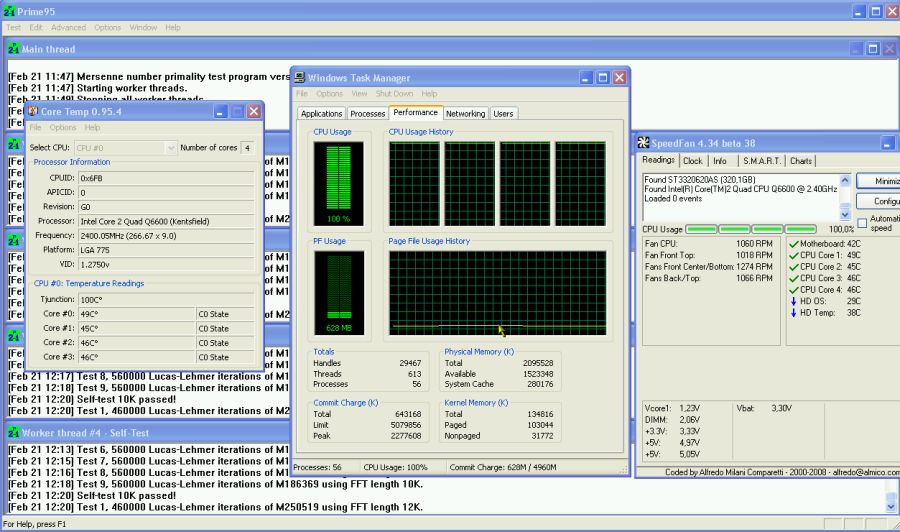Click Core #0 temperature 49C° value
The width and height of the screenshot is (900, 532).
click(x=137, y=314)
